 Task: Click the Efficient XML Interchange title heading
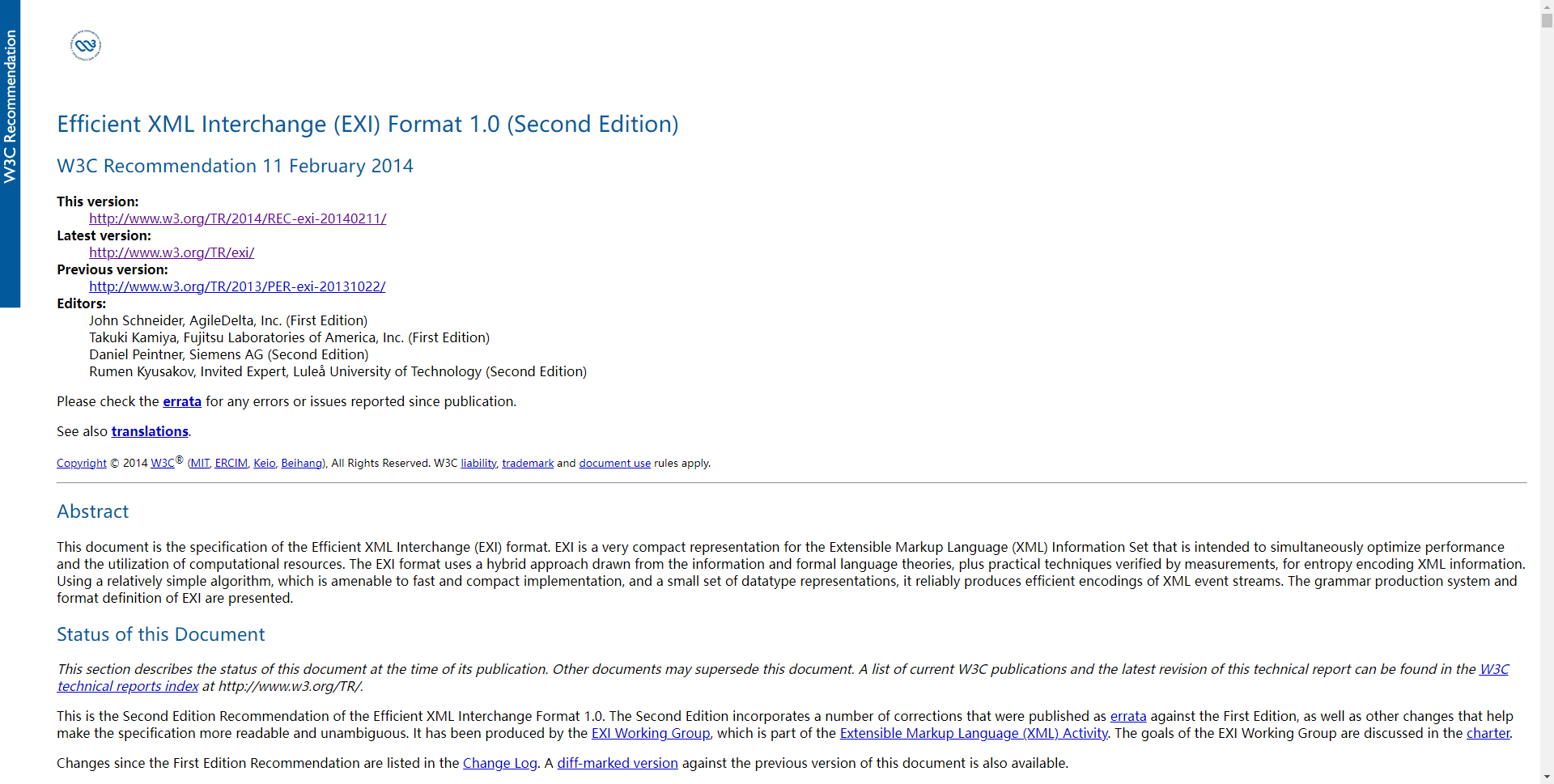pos(367,124)
